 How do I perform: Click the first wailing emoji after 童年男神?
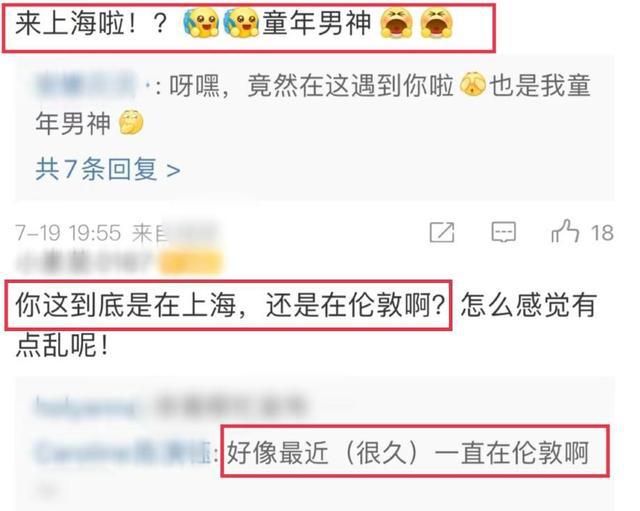point(396,23)
